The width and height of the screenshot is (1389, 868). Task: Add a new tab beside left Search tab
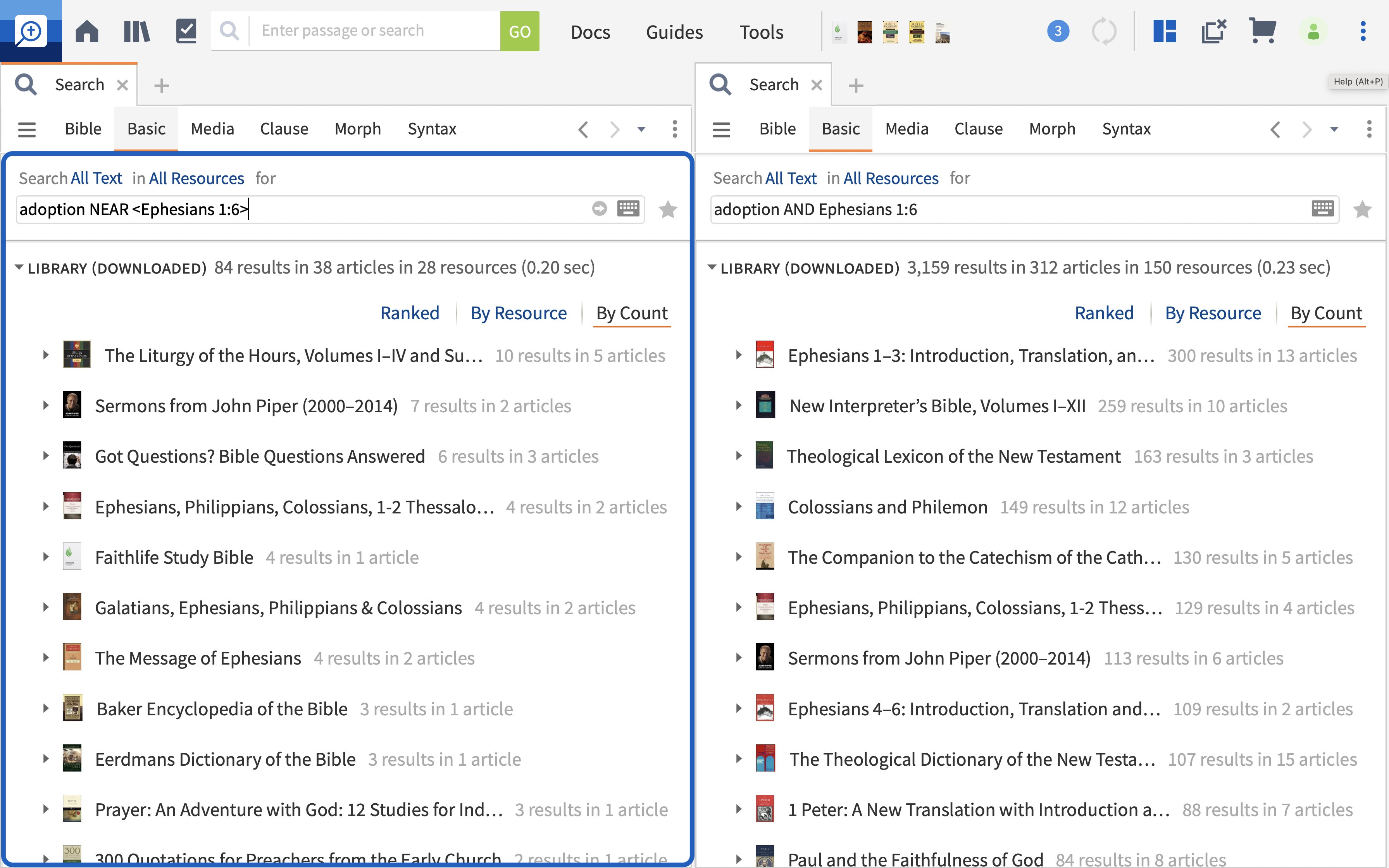point(162,86)
